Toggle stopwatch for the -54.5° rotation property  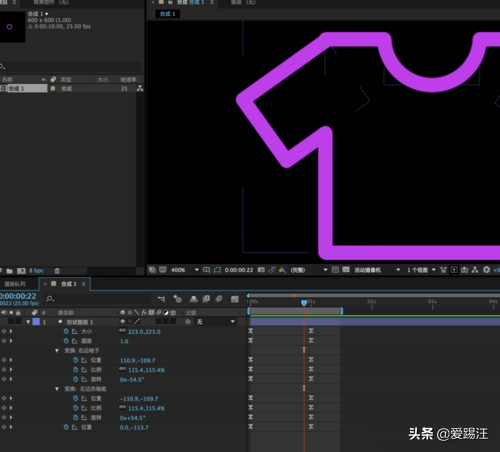tap(76, 379)
